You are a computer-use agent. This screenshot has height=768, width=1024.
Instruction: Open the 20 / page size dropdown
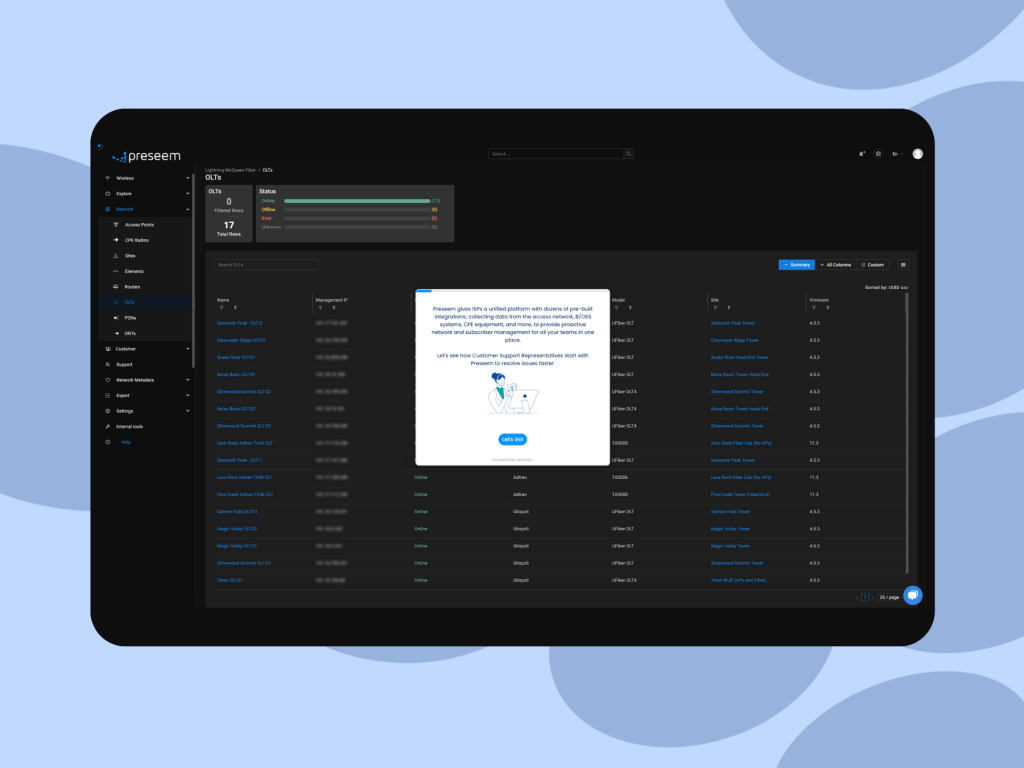886,597
